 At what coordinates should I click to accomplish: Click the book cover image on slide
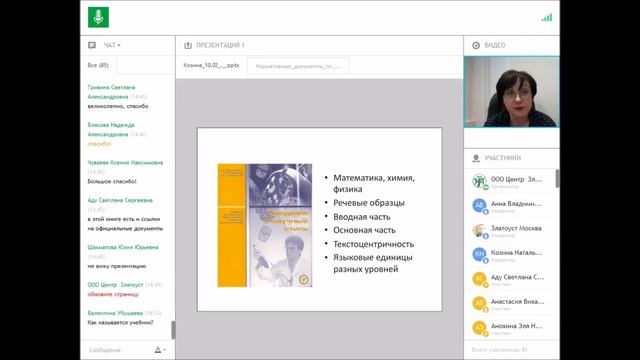pyautogui.click(x=265, y=225)
